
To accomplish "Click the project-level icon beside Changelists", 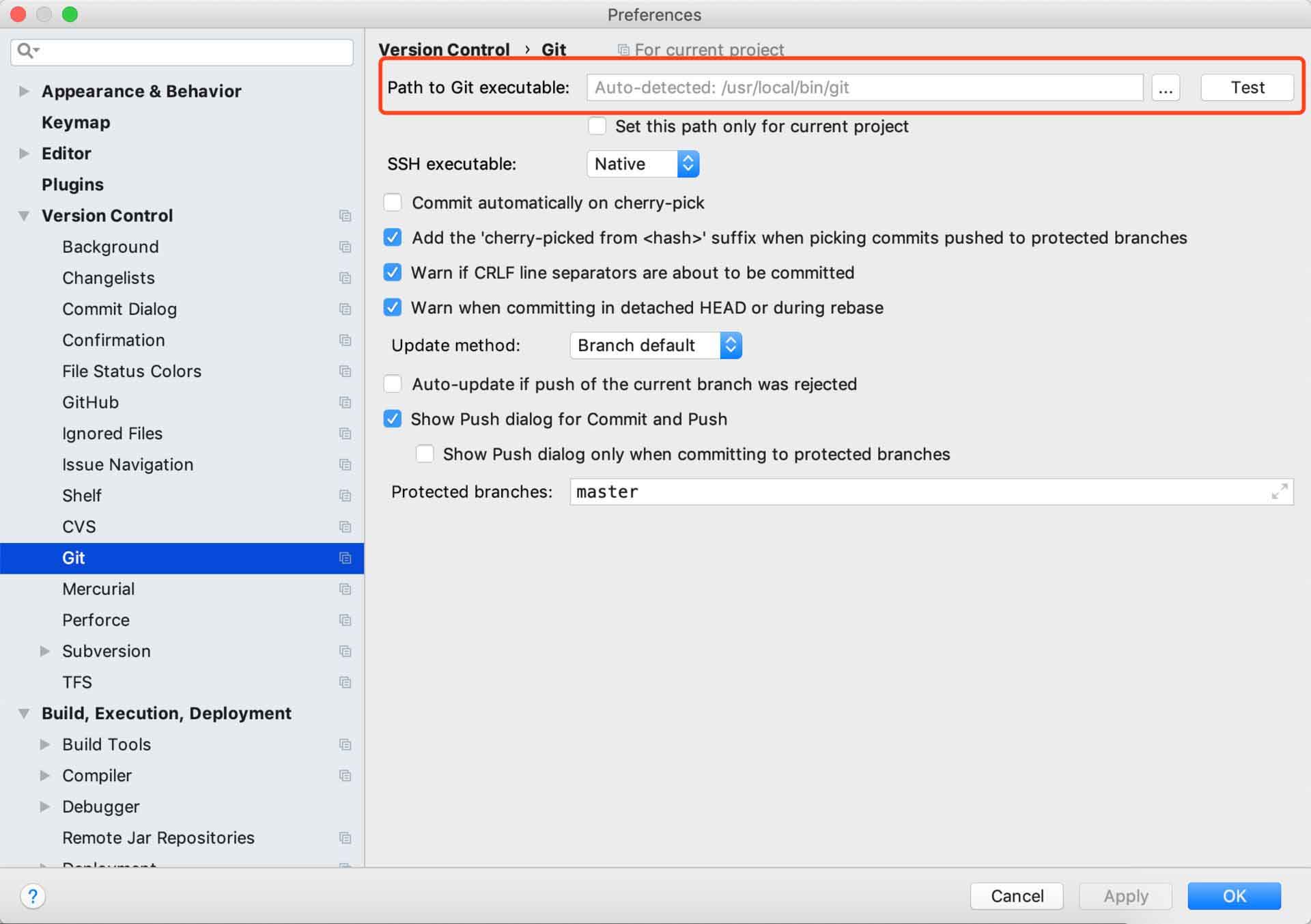I will 345,278.
